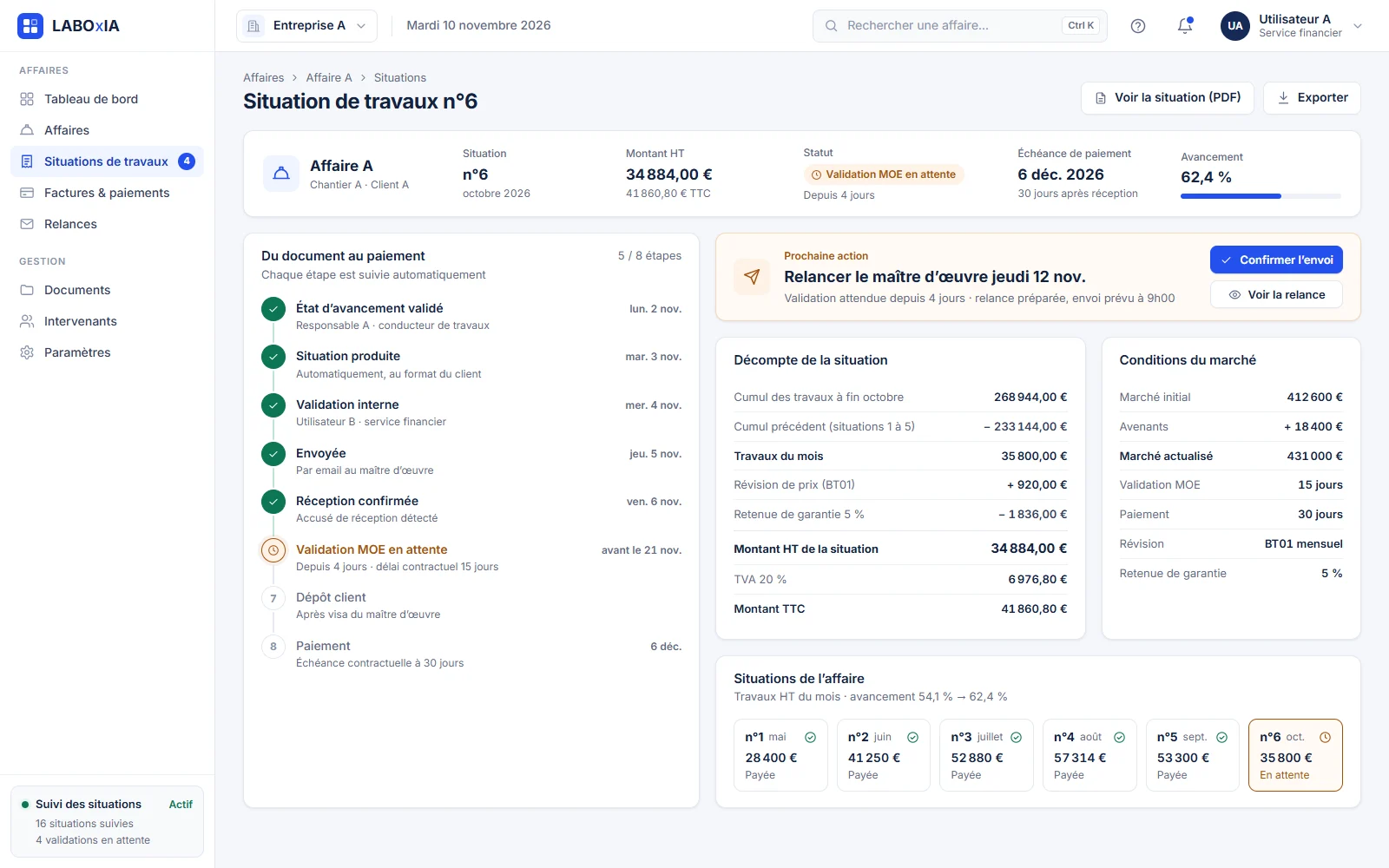This screenshot has width=1389, height=868.
Task: Click Révision de prix (BT01) row
Action: click(900, 485)
